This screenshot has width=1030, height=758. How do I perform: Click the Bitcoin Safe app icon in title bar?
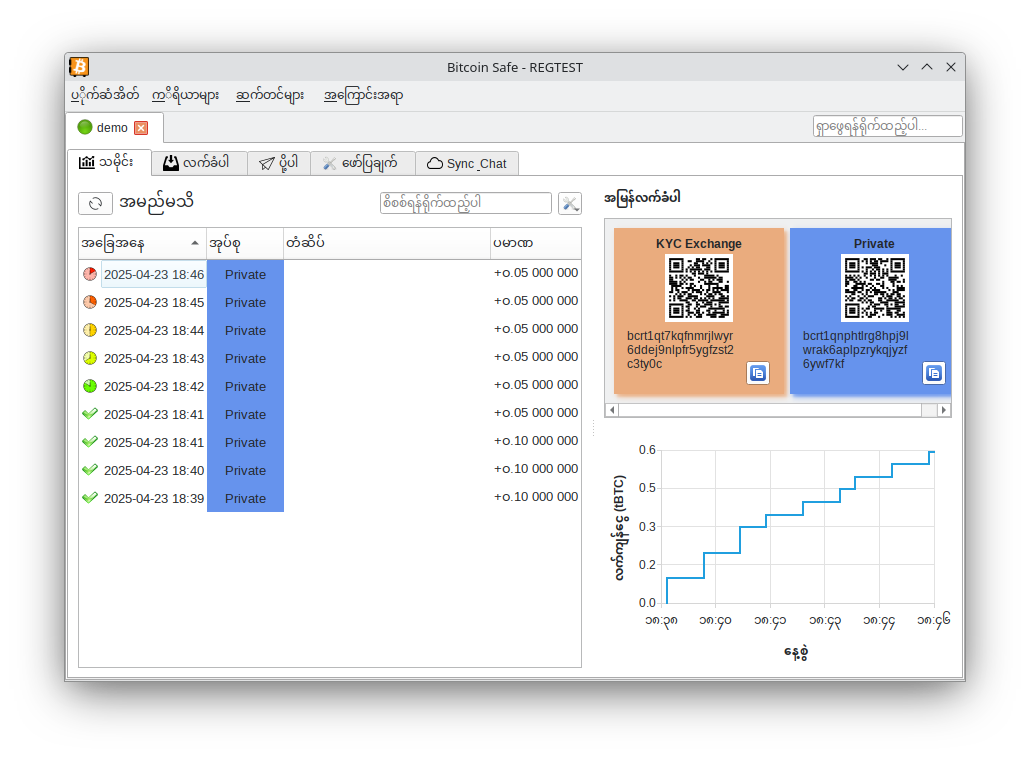(x=79, y=67)
